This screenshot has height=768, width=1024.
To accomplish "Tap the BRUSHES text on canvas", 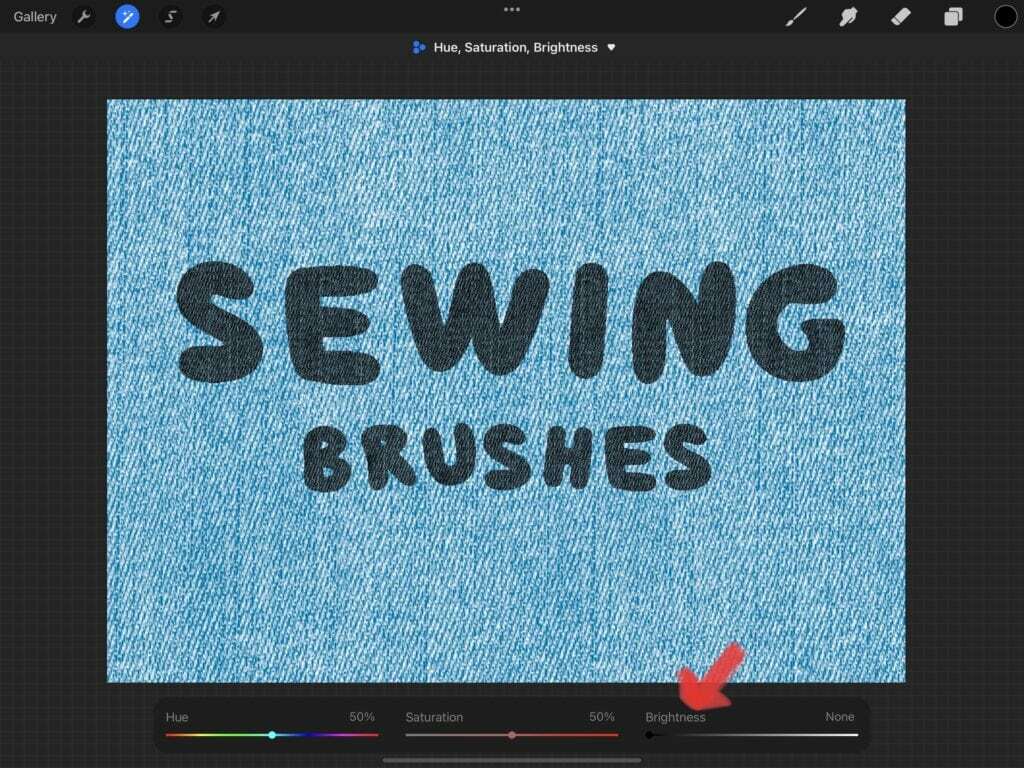I will [507, 458].
